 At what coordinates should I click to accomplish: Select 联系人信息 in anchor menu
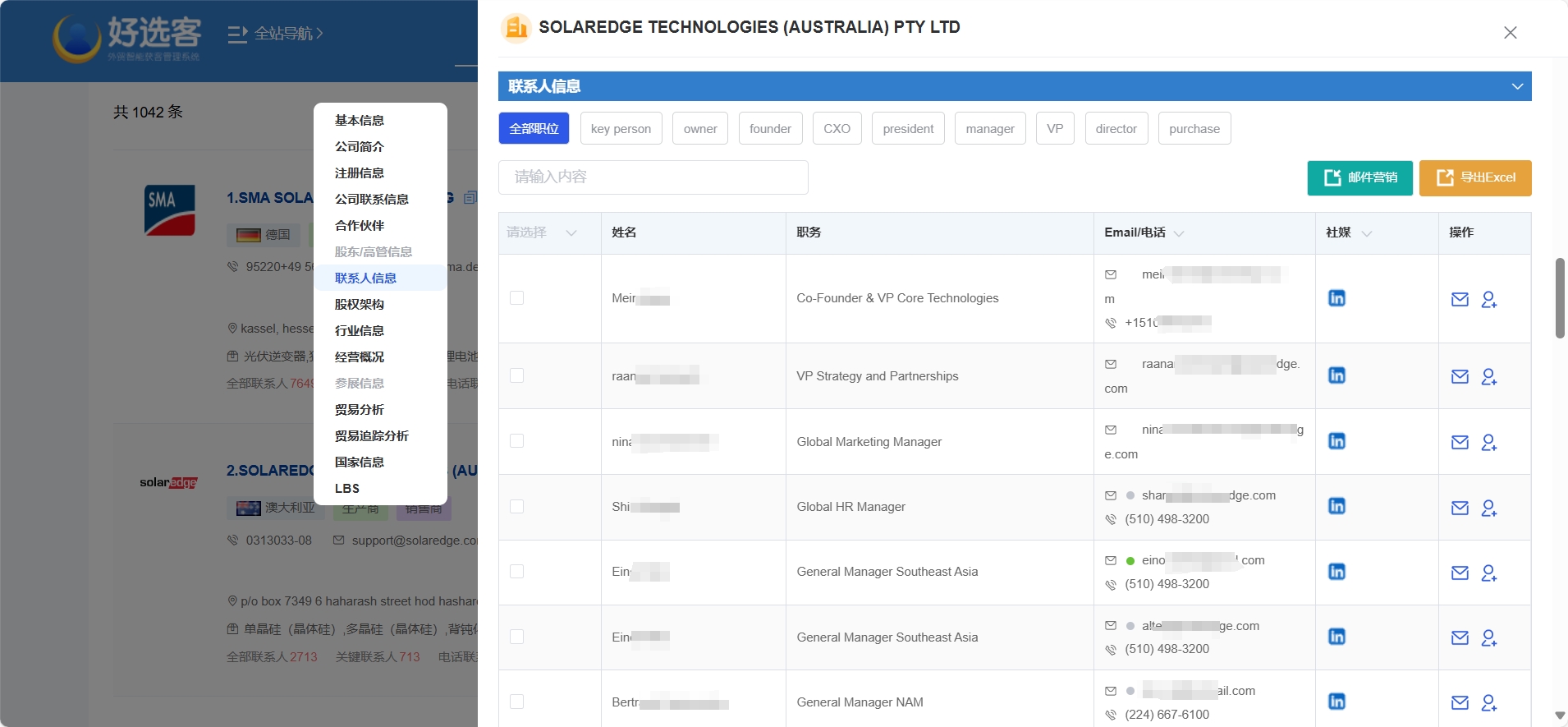[x=380, y=278]
